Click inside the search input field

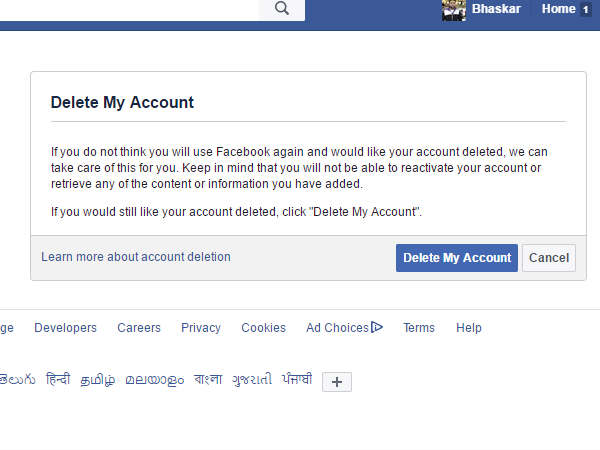[130, 9]
